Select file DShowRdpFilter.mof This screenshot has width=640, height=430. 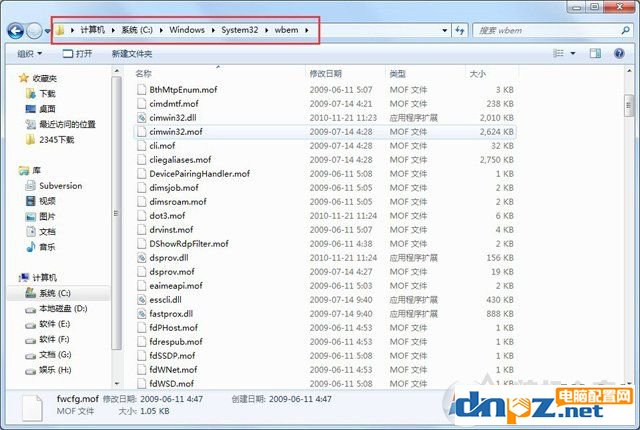(189, 244)
